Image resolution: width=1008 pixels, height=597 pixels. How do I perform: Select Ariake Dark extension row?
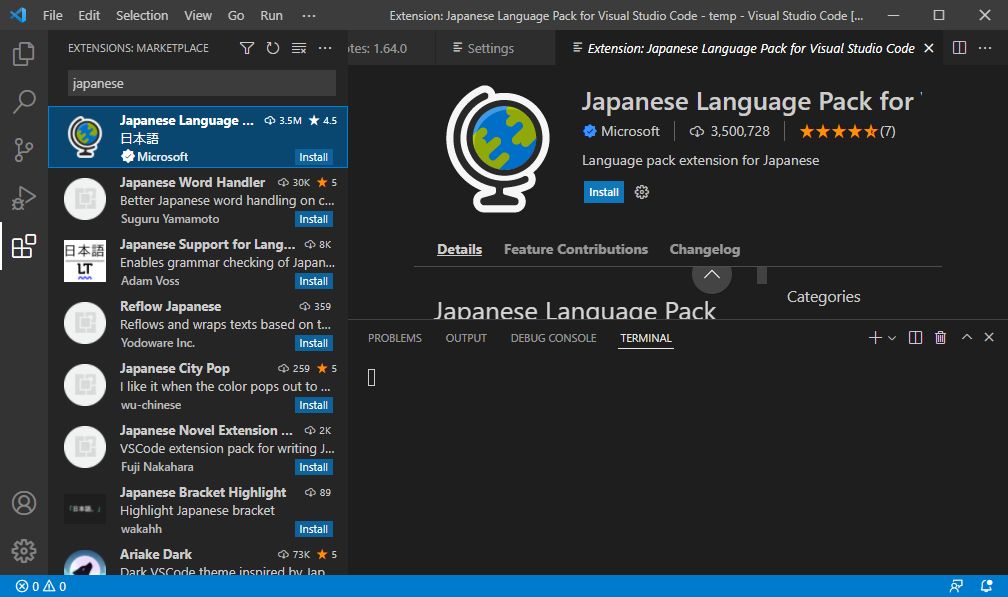[x=198, y=560]
